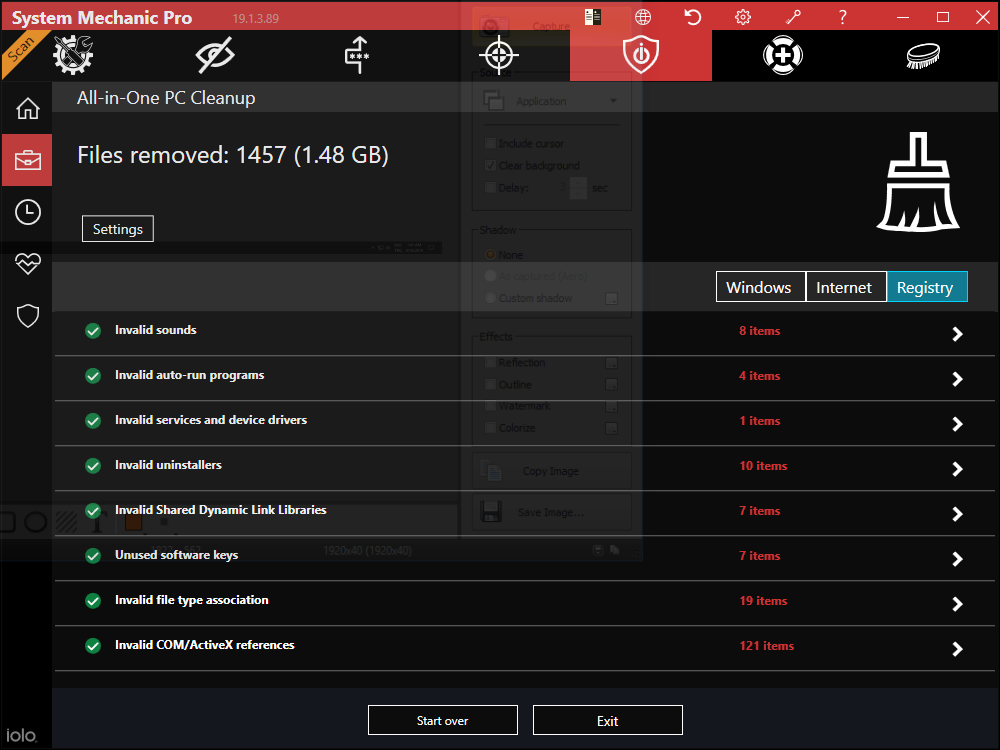Toggle Invalid auto-run programs green checkmark
Image resolution: width=1000 pixels, height=750 pixels.
coord(93,376)
